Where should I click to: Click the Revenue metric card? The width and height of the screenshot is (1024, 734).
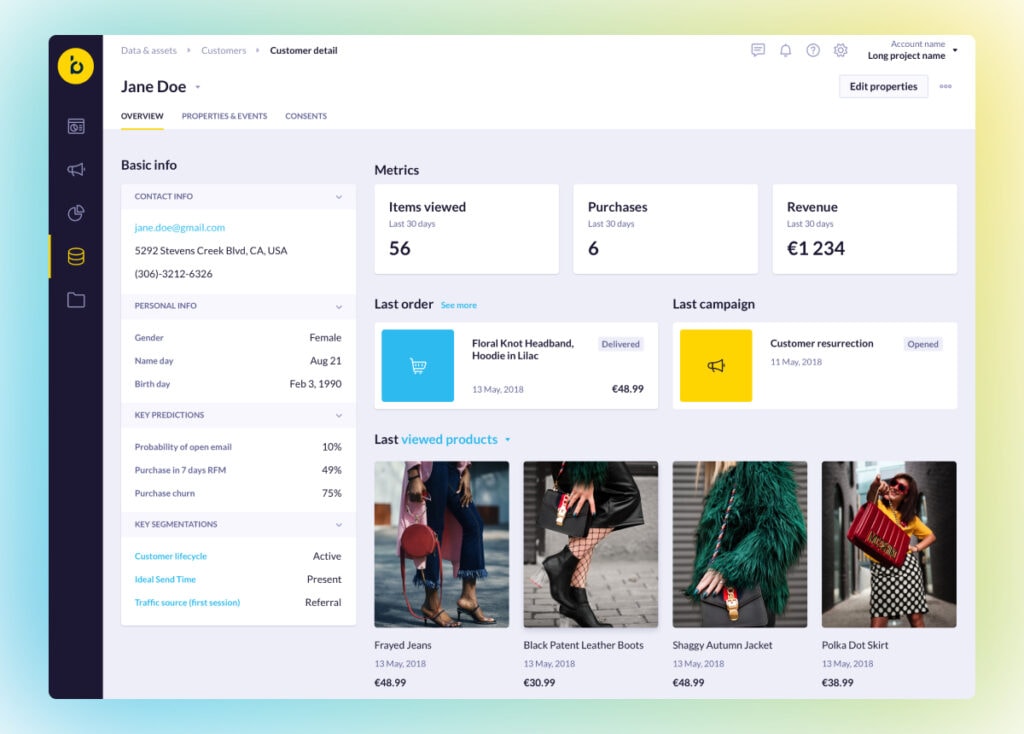click(865, 229)
